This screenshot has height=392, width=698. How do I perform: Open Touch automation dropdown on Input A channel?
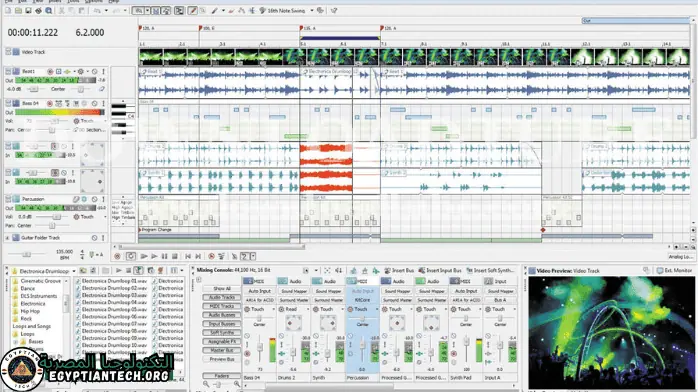pyautogui.click(x=514, y=309)
